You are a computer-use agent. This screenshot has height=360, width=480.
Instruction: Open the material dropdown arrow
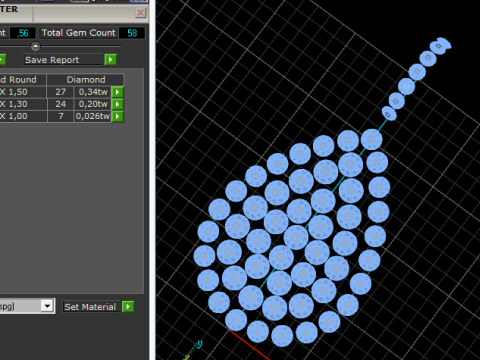(x=48, y=306)
